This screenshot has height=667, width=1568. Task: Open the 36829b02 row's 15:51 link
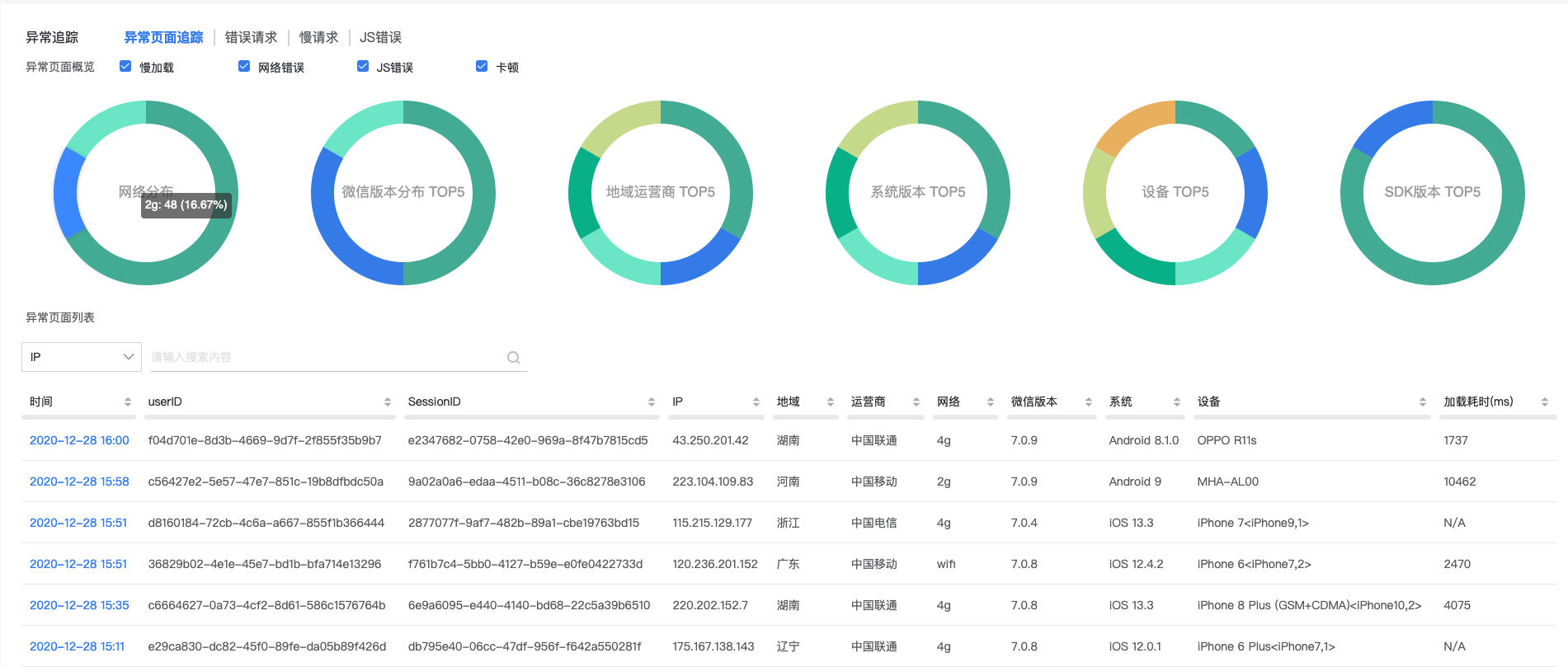coord(78,564)
